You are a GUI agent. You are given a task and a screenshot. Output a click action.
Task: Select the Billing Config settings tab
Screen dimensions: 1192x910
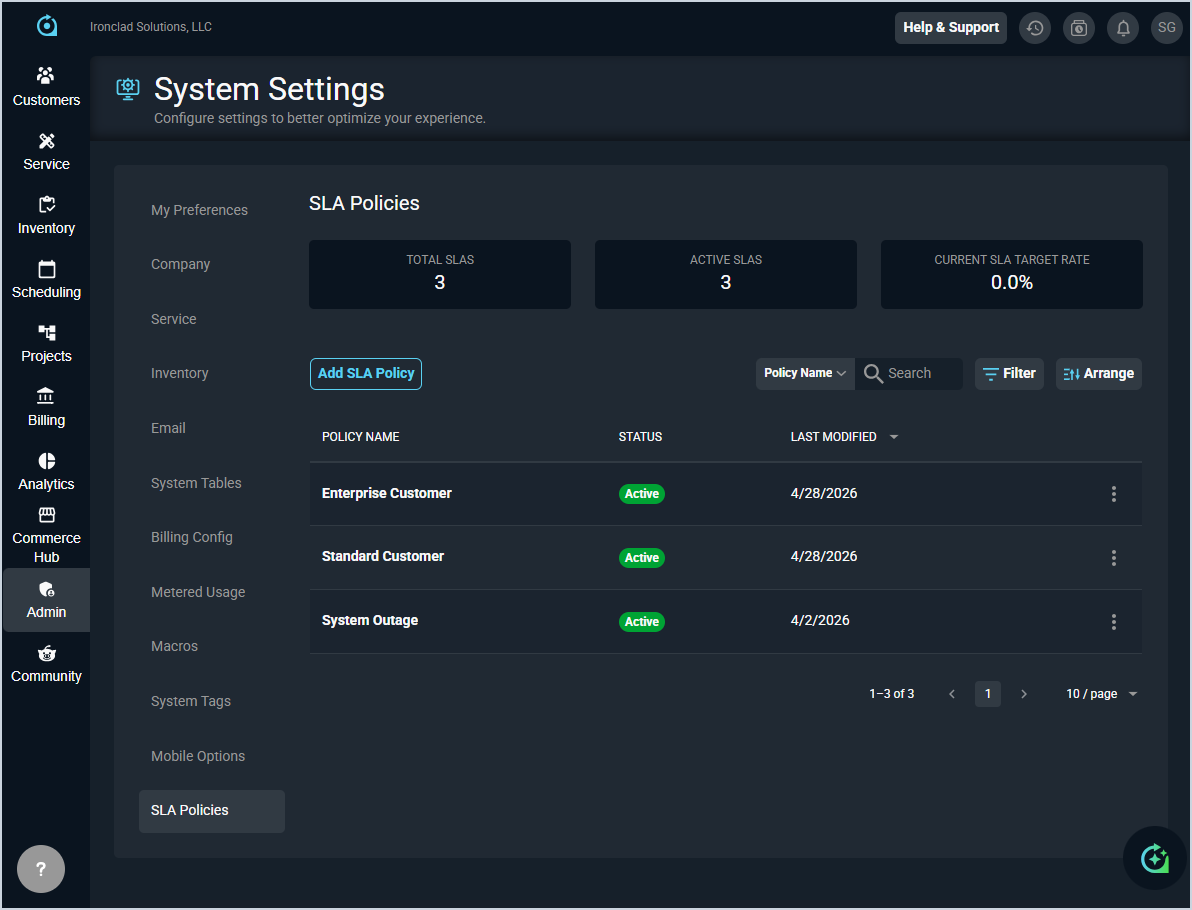192,537
